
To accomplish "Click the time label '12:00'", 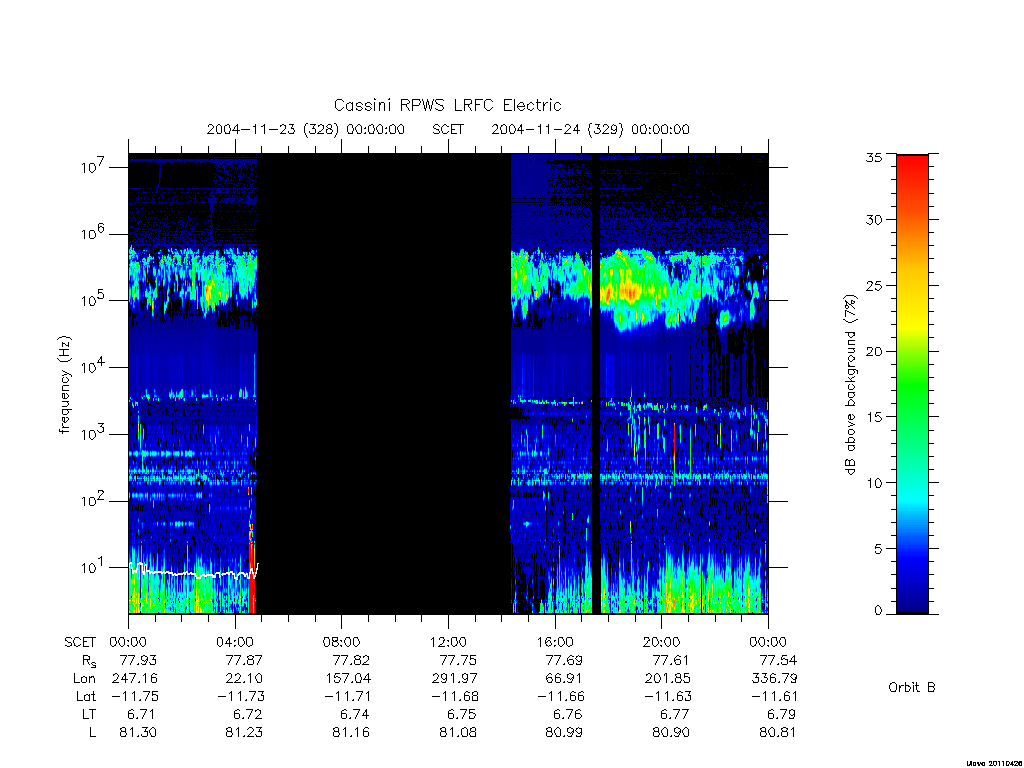I will tap(448, 642).
